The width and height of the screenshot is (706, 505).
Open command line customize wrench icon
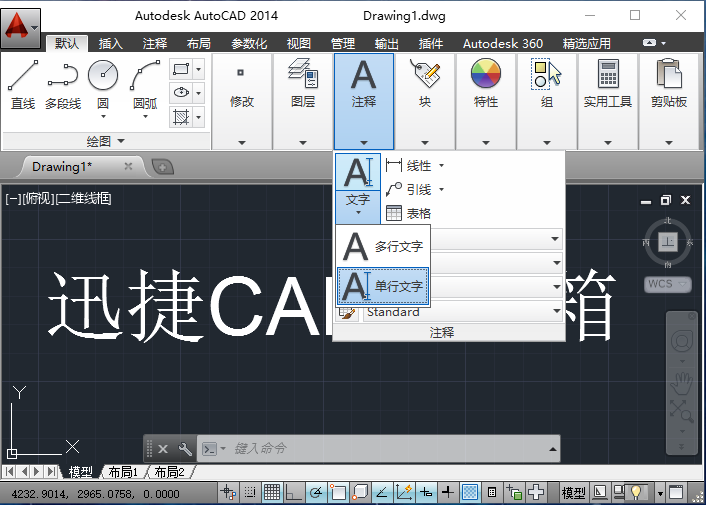point(185,449)
